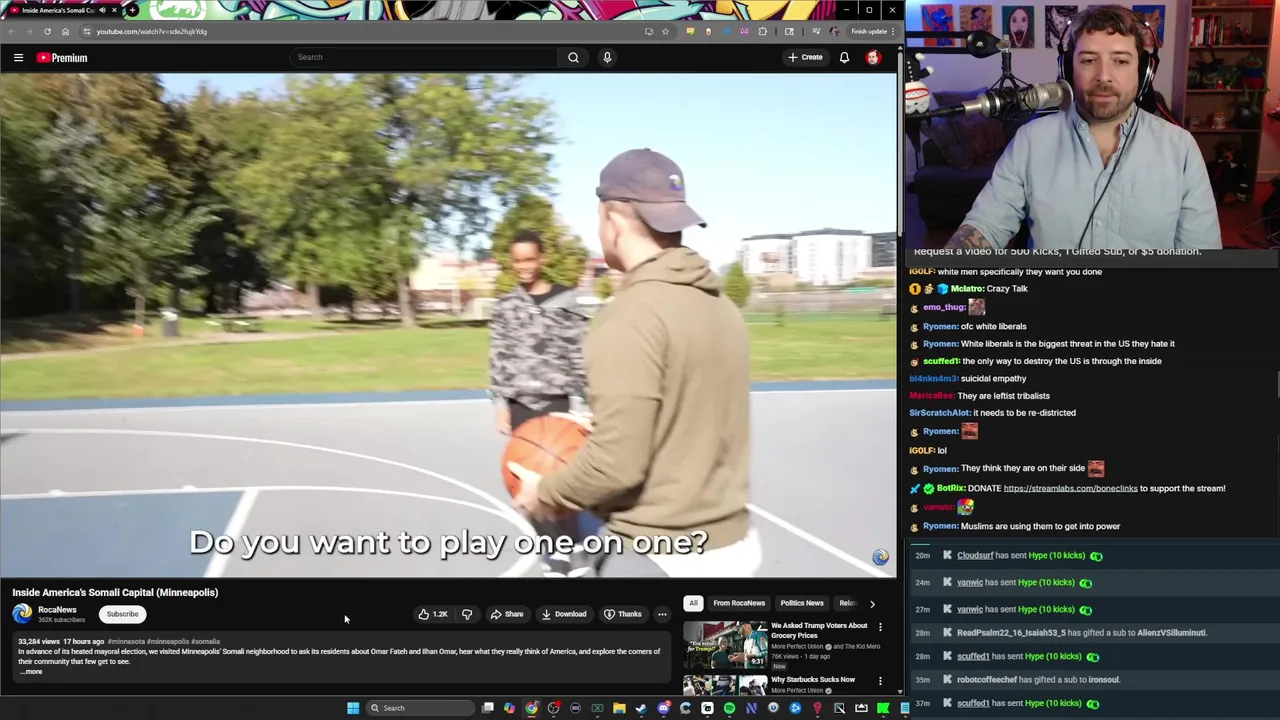Click the browser address bar URL
The height and width of the screenshot is (720, 1280).
pyautogui.click(x=152, y=31)
